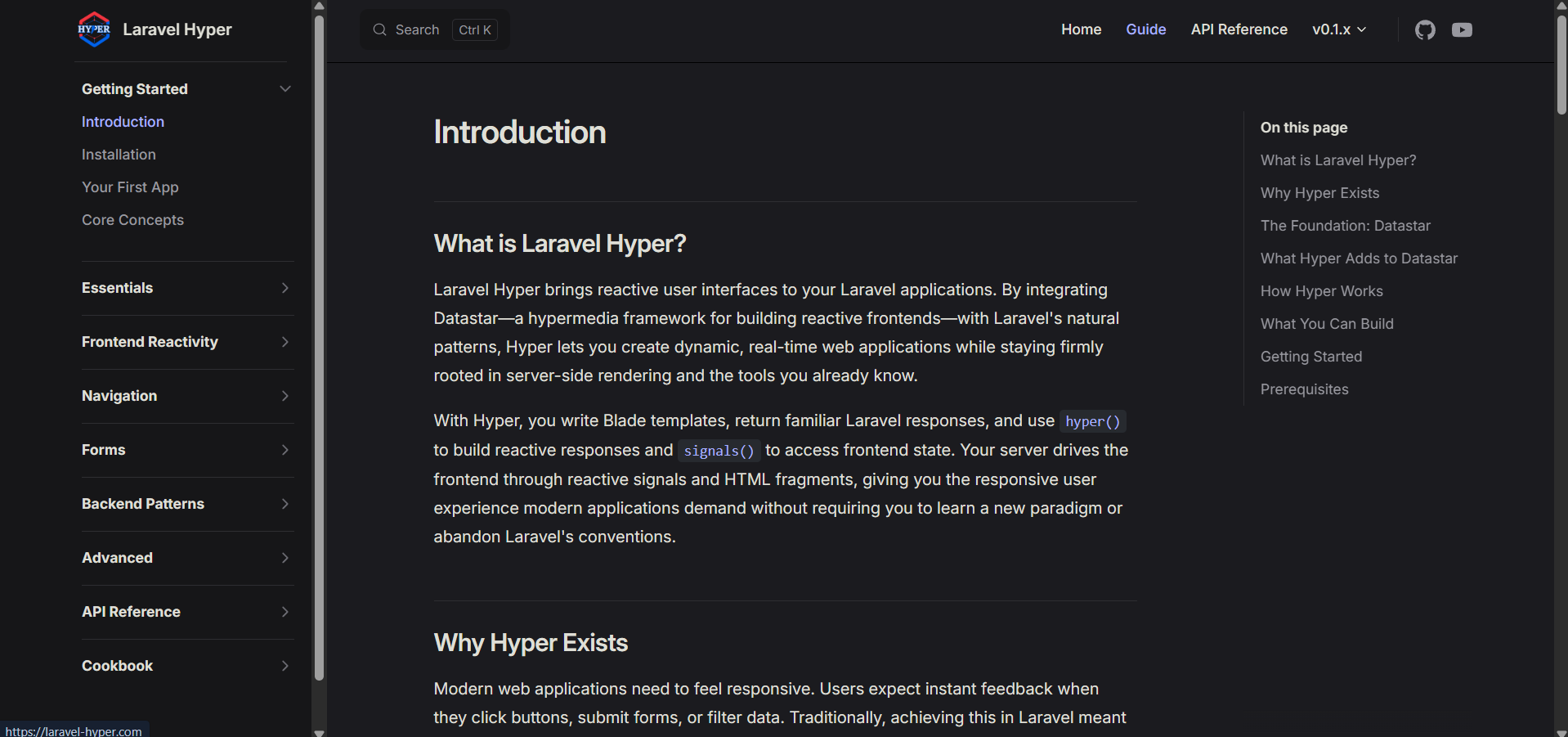Click the main page scrollbar thumb

tap(1561, 65)
